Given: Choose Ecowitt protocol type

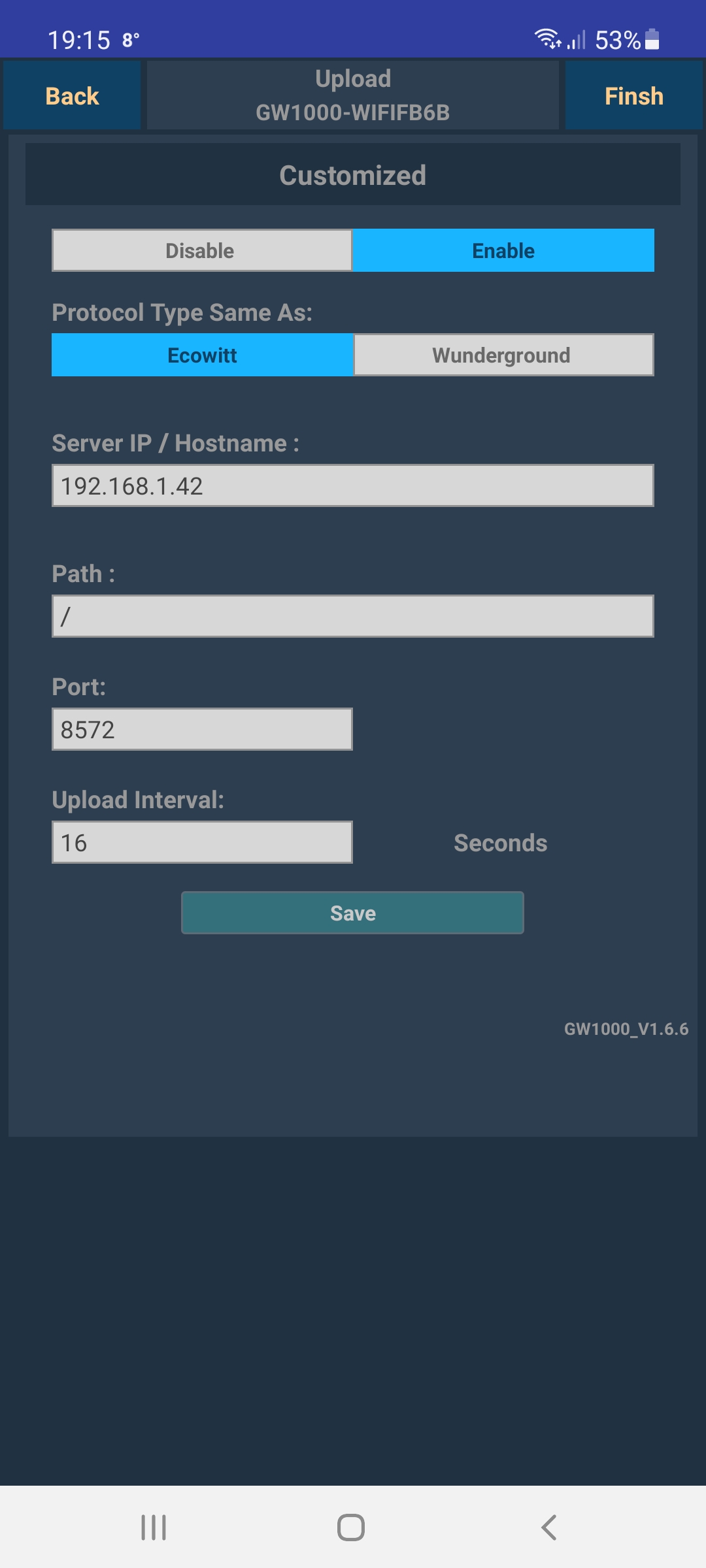Looking at the screenshot, I should 202,355.
